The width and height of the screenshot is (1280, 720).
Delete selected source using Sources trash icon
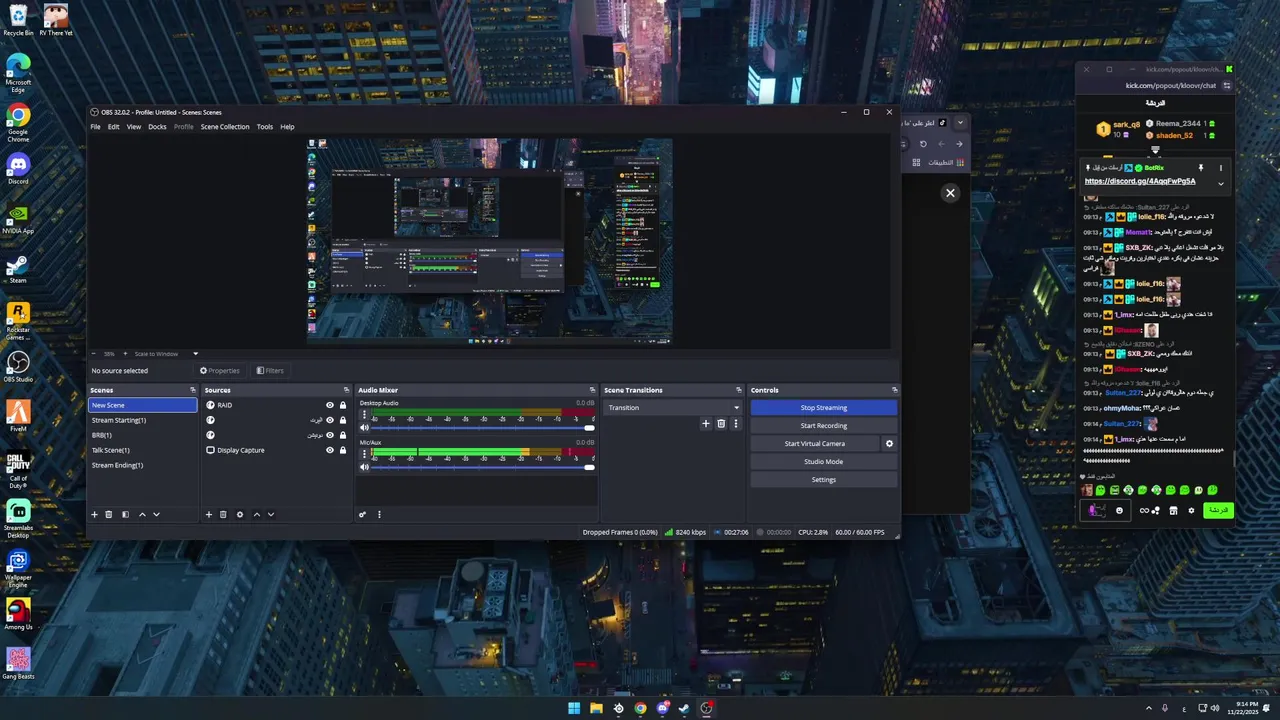pos(223,514)
